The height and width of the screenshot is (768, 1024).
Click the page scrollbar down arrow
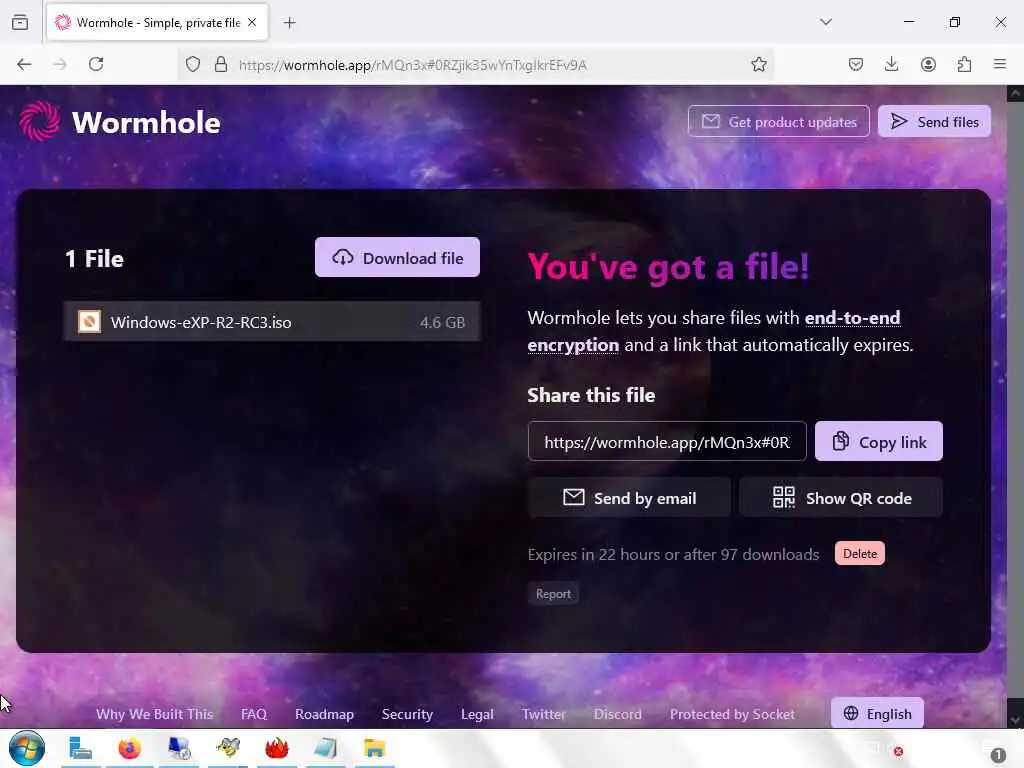(1015, 720)
